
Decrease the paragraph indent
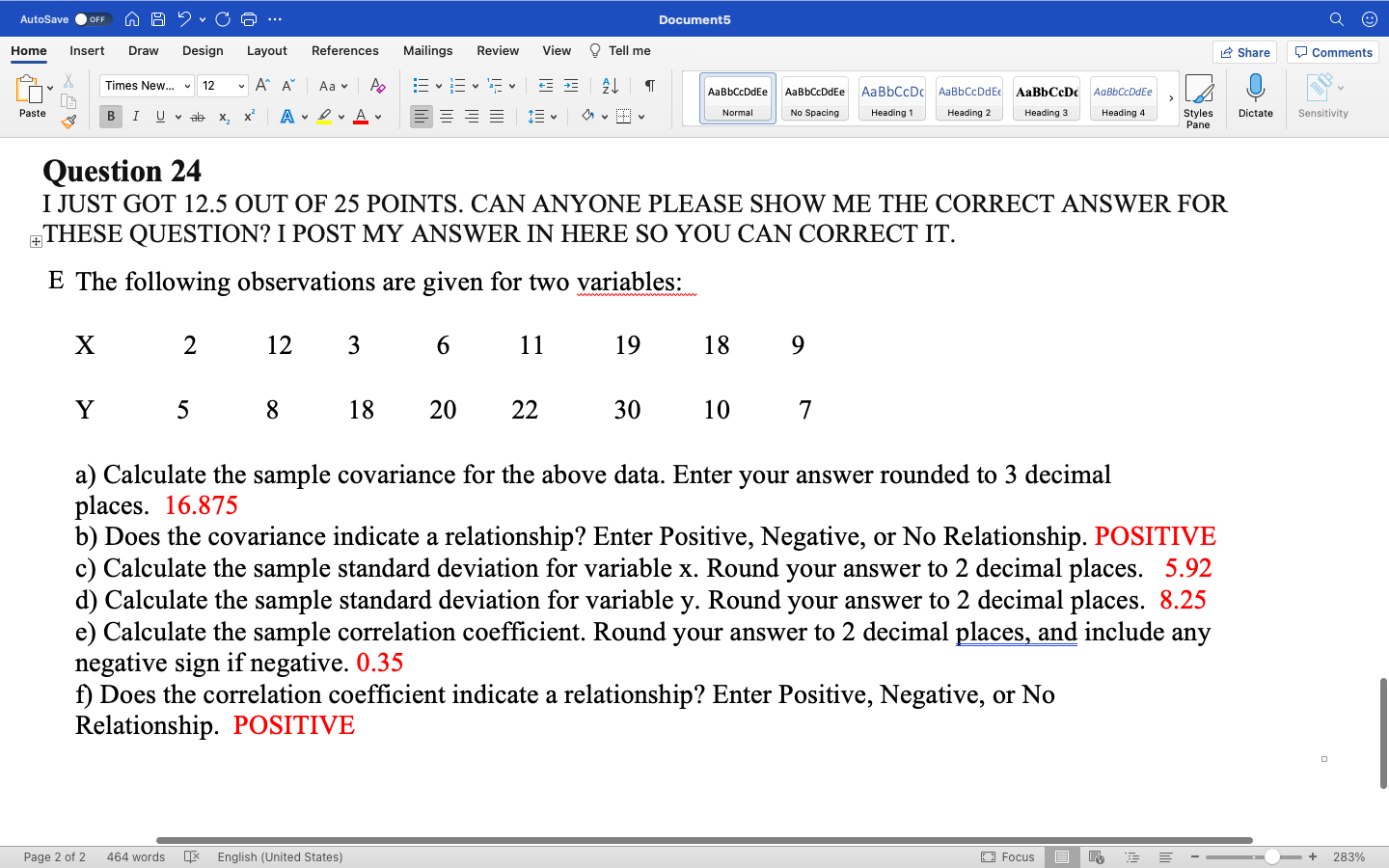click(546, 86)
